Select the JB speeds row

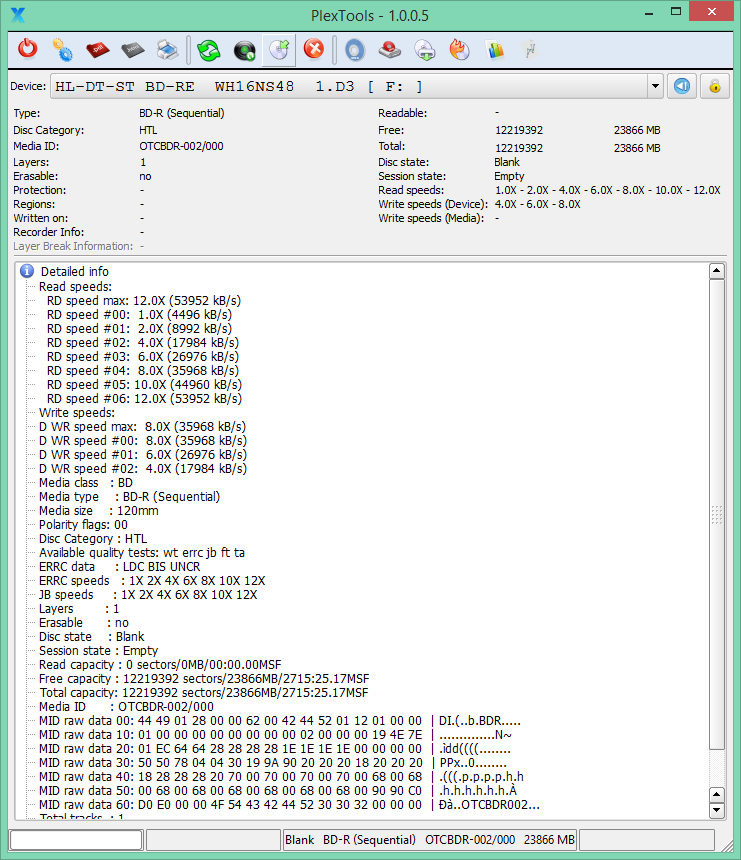click(x=148, y=595)
